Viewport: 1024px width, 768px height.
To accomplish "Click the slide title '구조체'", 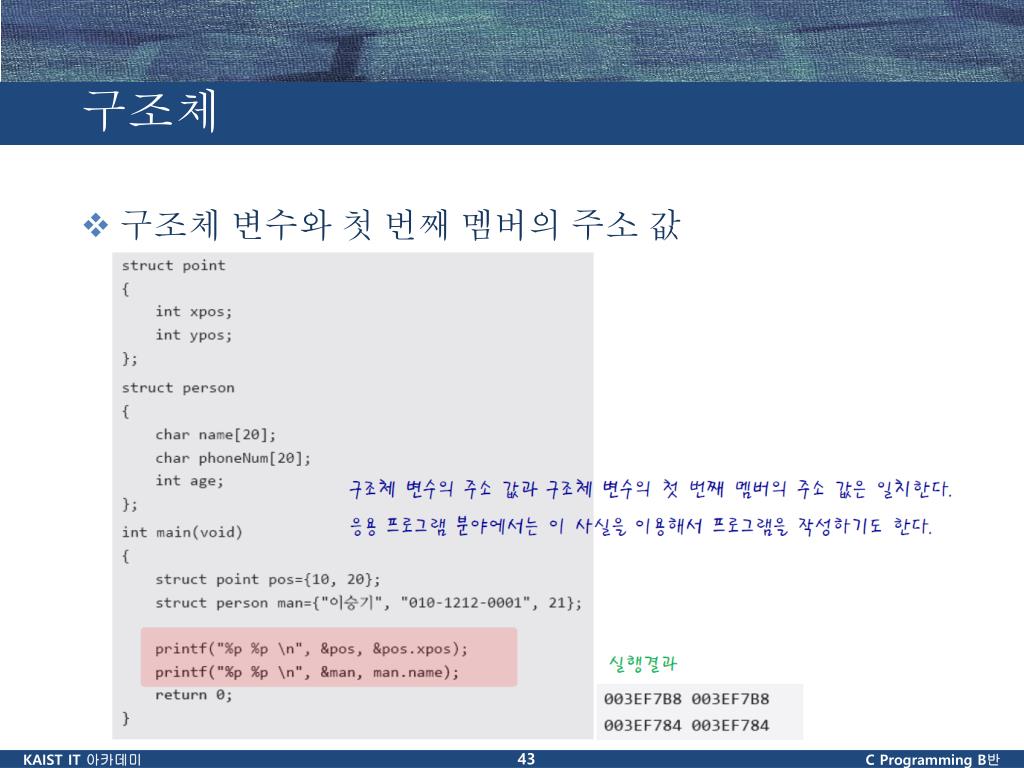I will coord(150,111).
